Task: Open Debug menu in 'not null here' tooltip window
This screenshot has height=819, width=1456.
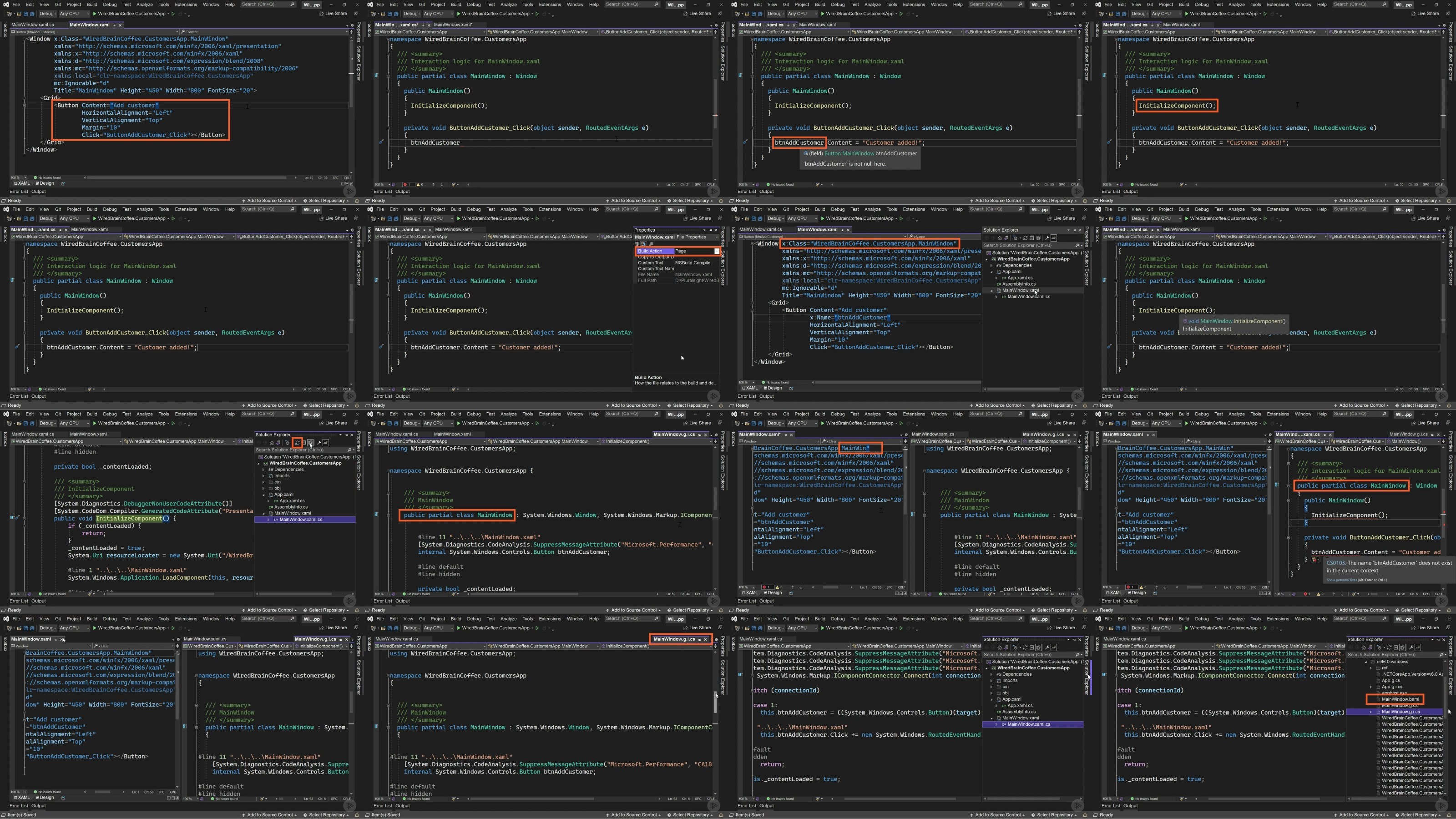Action: click(838, 4)
